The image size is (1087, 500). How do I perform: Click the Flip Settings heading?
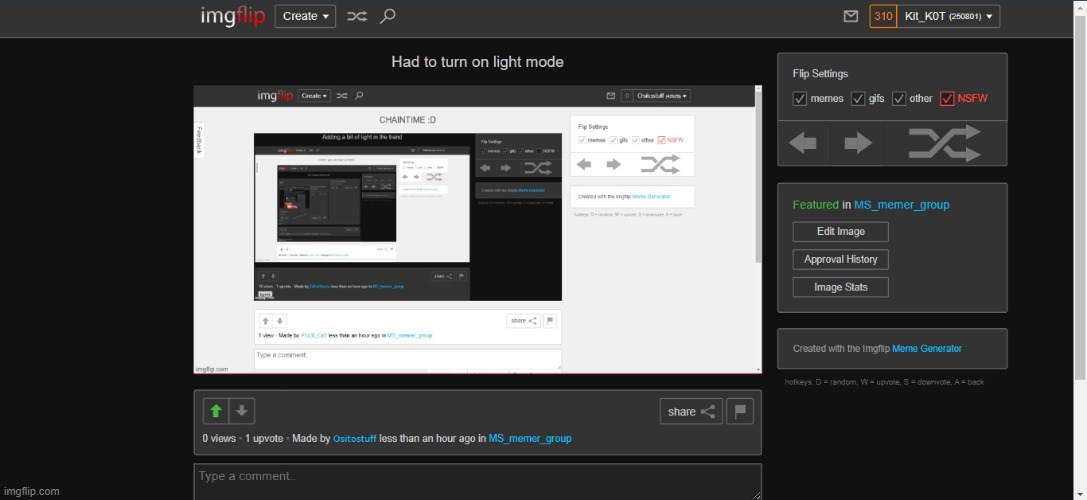point(820,74)
